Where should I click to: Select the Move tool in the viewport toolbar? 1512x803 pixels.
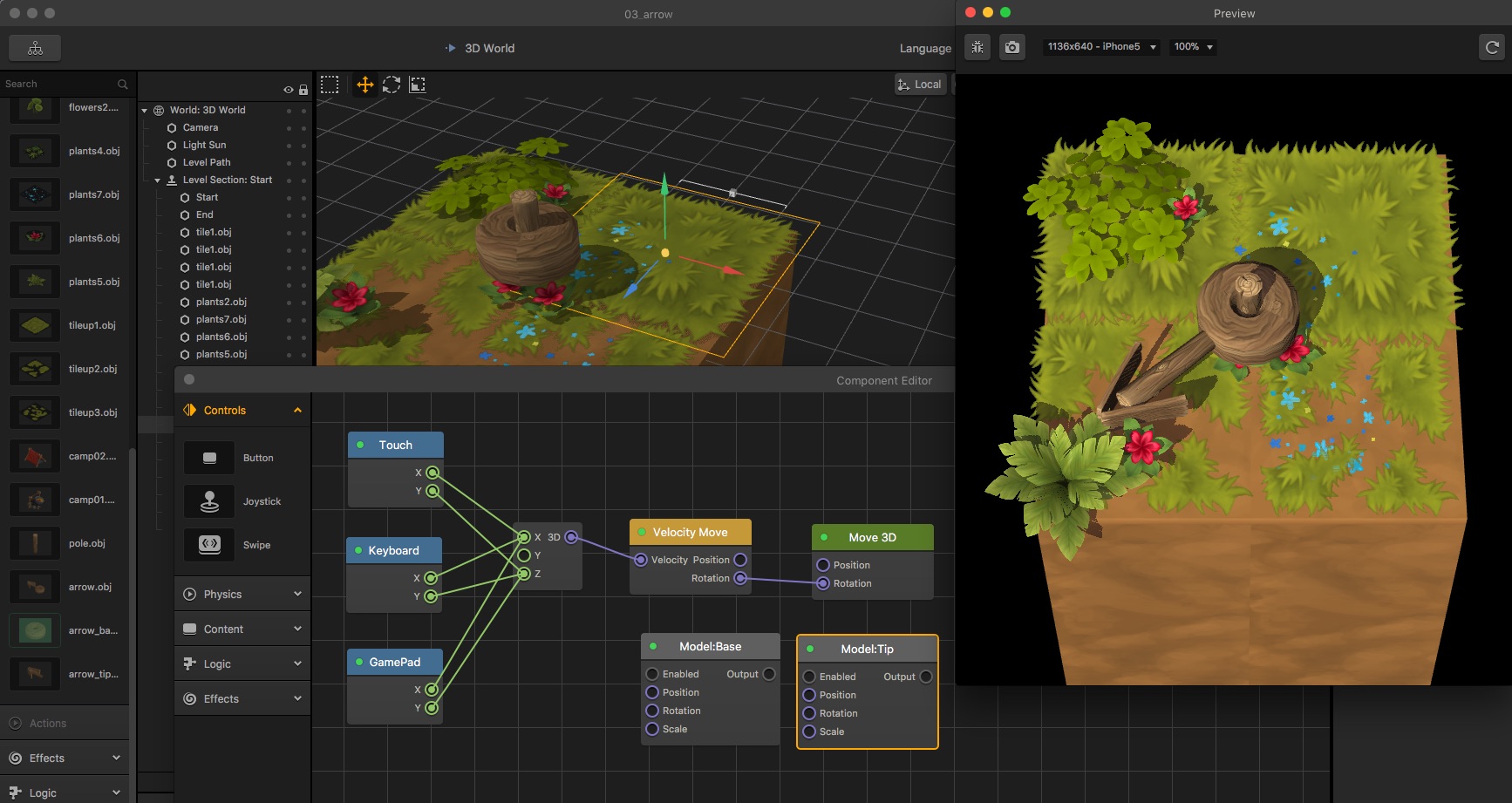tap(364, 85)
